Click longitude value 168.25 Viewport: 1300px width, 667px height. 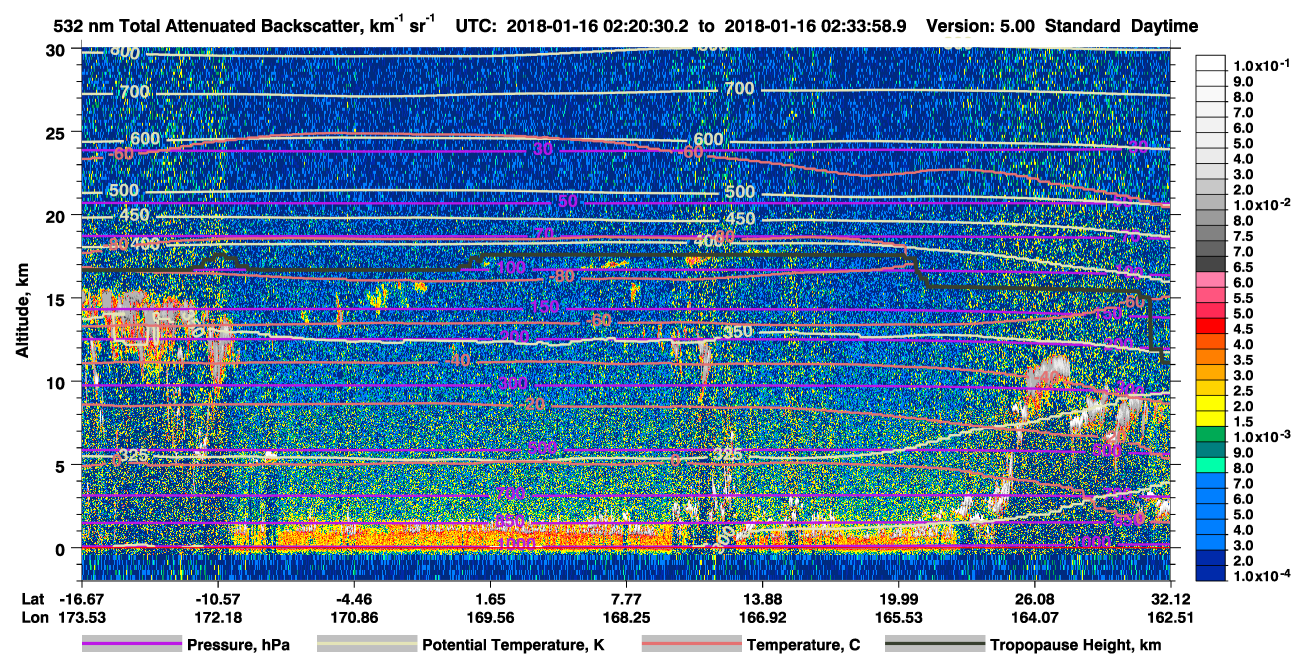(x=626, y=617)
